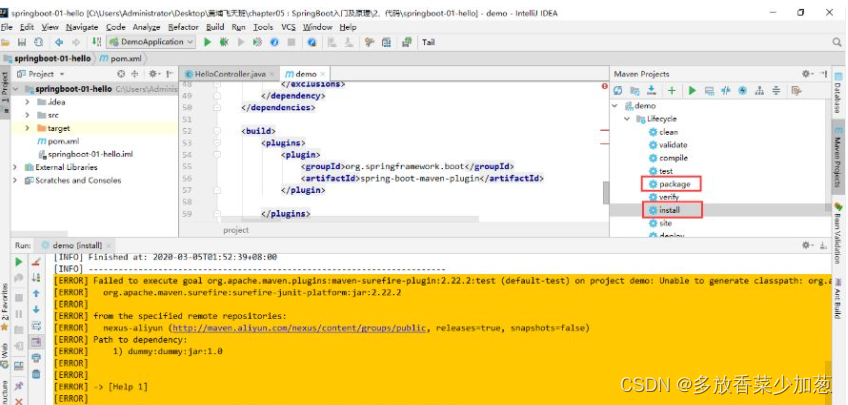Click the red error indicator atop editor gutter

[604, 87]
